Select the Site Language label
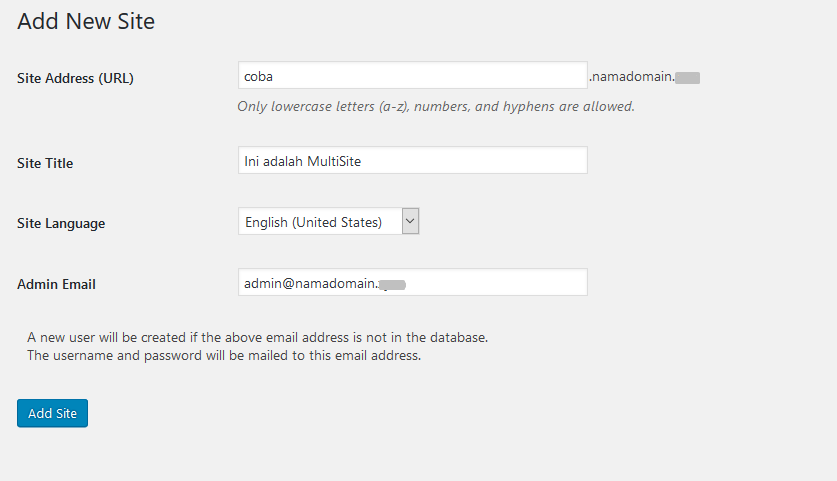 61,223
